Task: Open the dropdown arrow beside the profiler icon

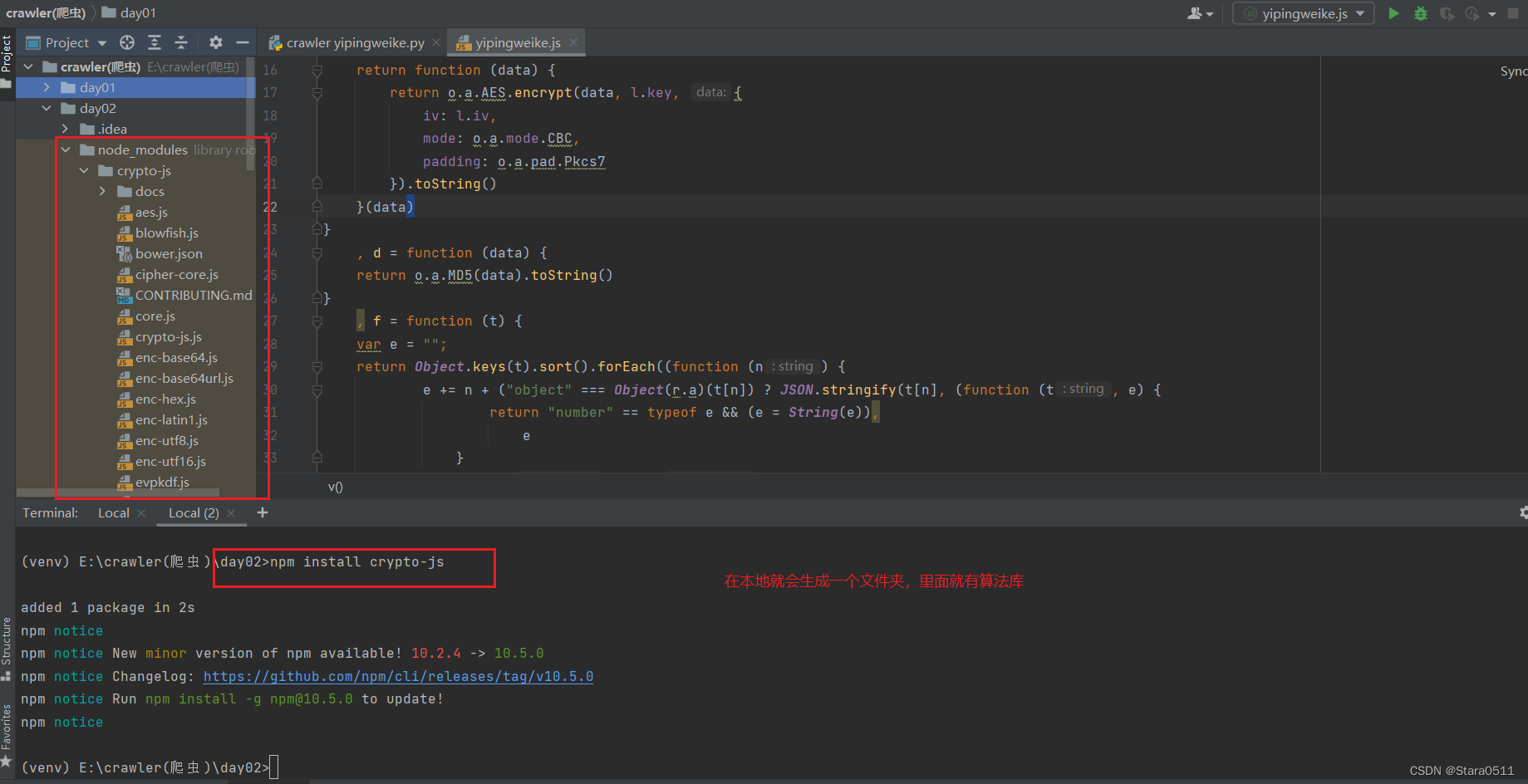Action: (1492, 13)
